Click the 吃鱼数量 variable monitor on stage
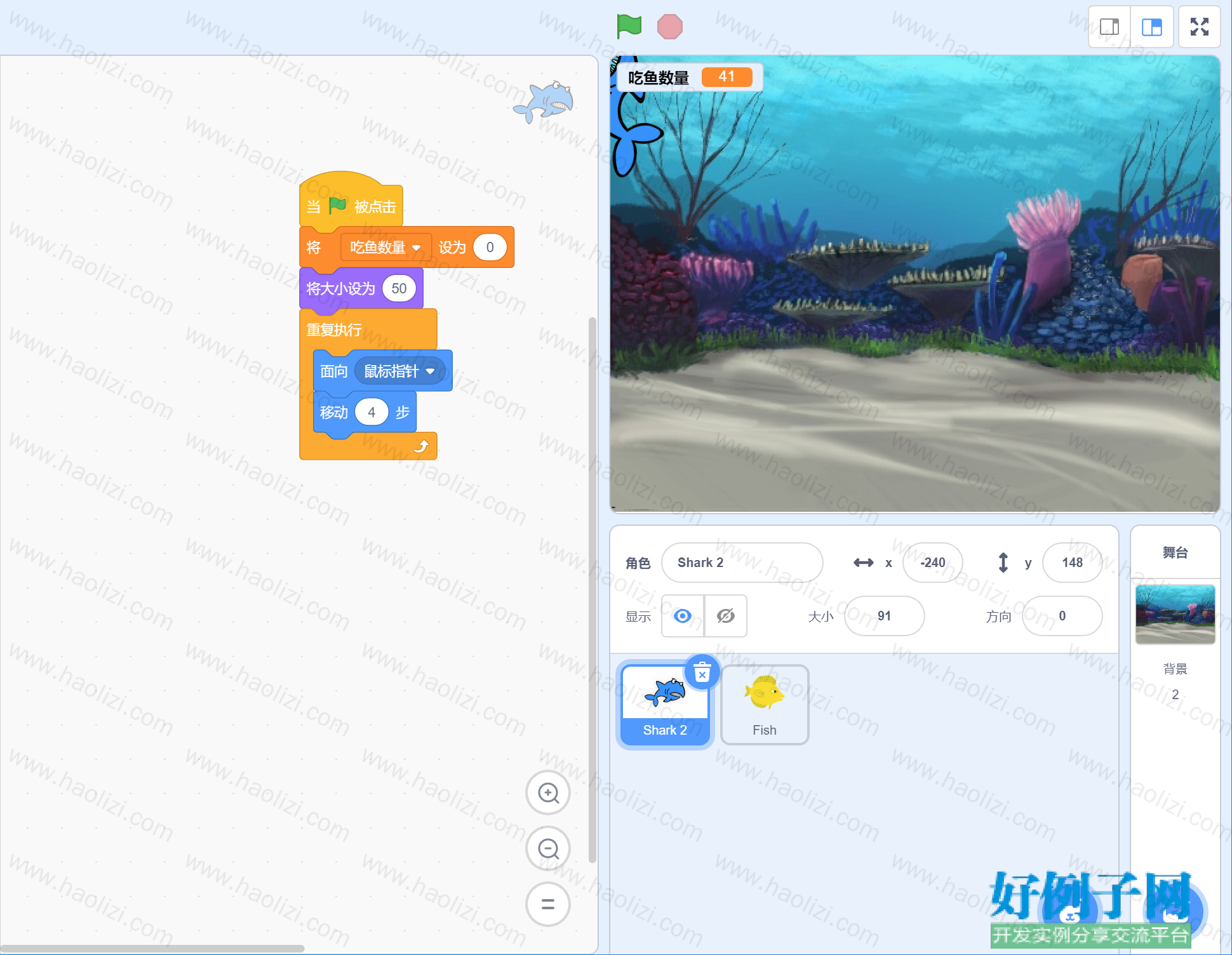The width and height of the screenshot is (1232, 955). [690, 77]
